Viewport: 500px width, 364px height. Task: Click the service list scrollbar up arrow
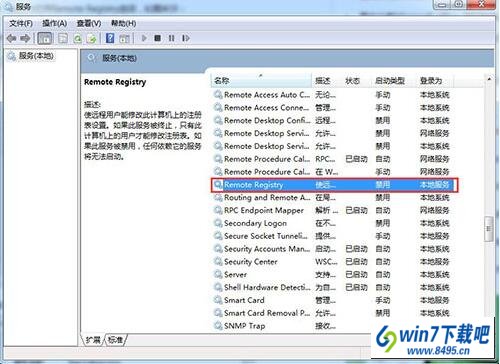click(x=489, y=79)
